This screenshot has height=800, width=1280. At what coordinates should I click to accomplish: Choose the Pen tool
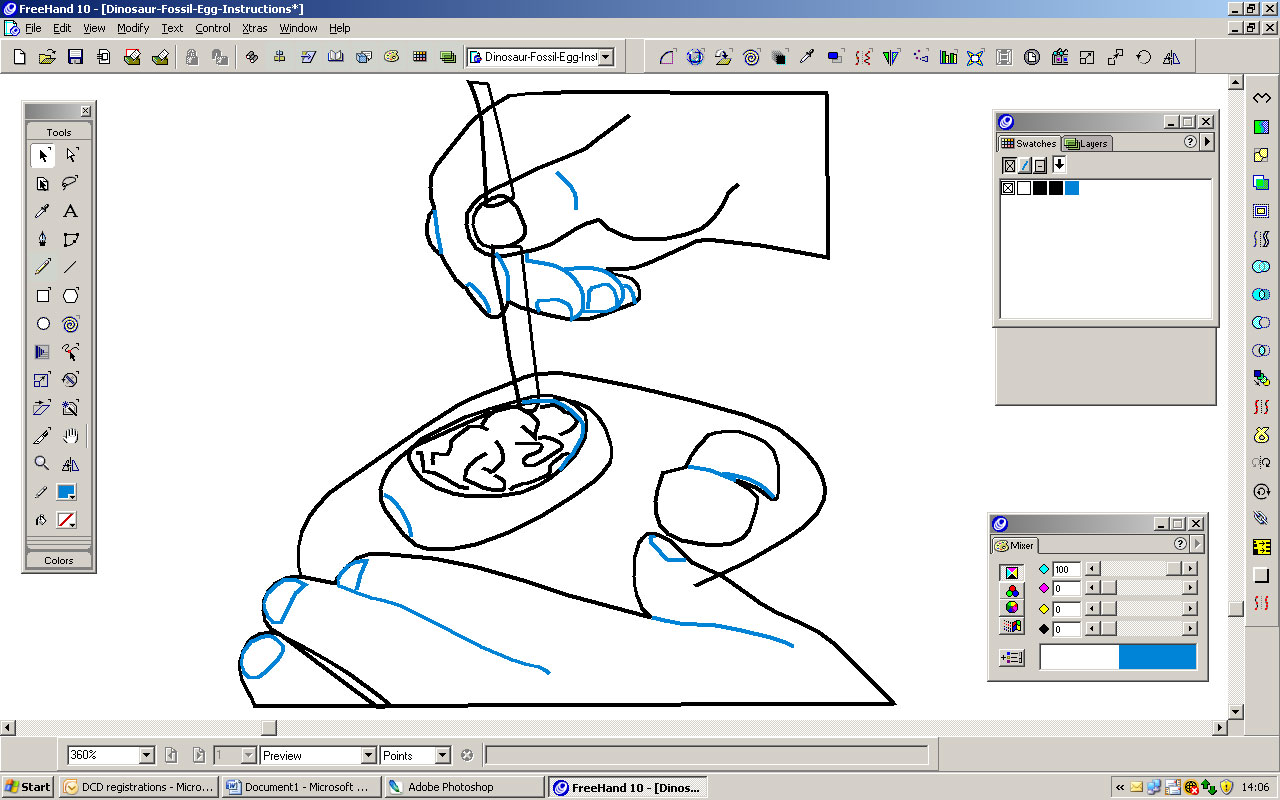click(x=42, y=239)
